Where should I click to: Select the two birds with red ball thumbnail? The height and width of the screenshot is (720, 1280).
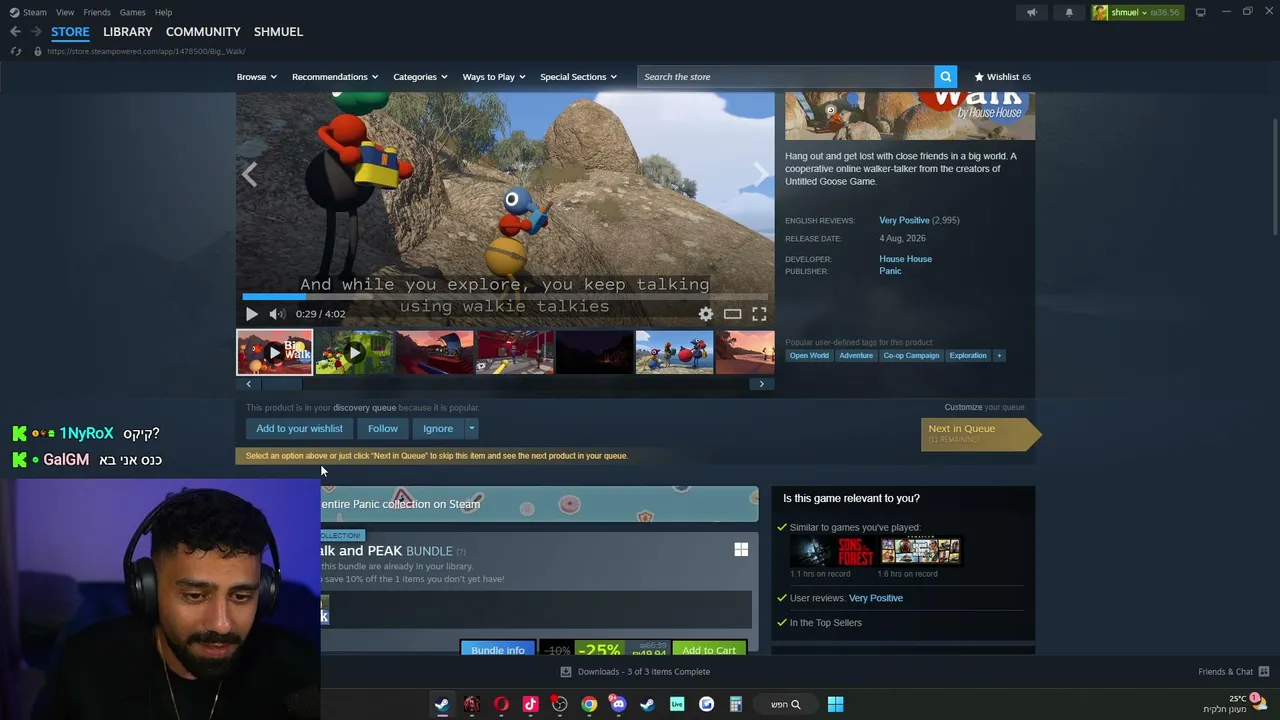(674, 352)
